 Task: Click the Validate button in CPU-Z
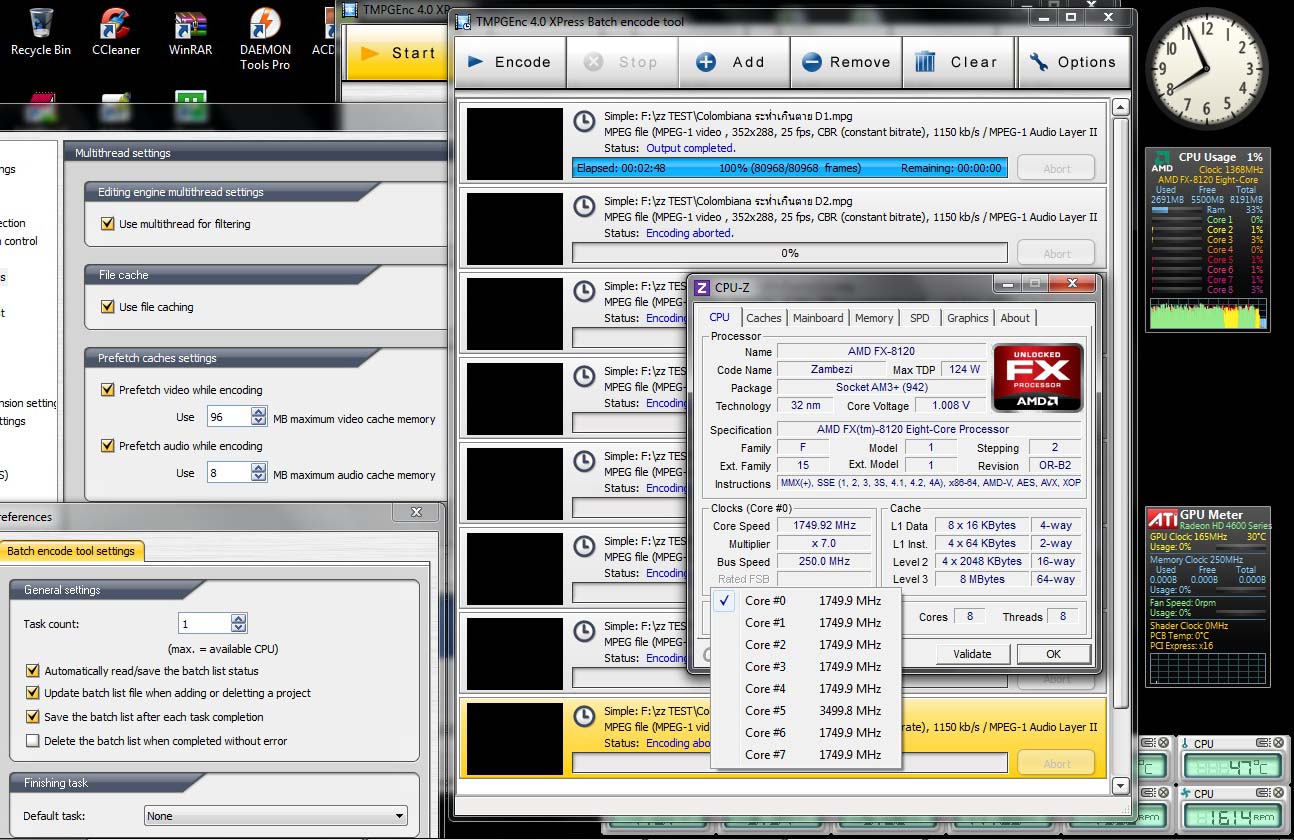point(972,654)
